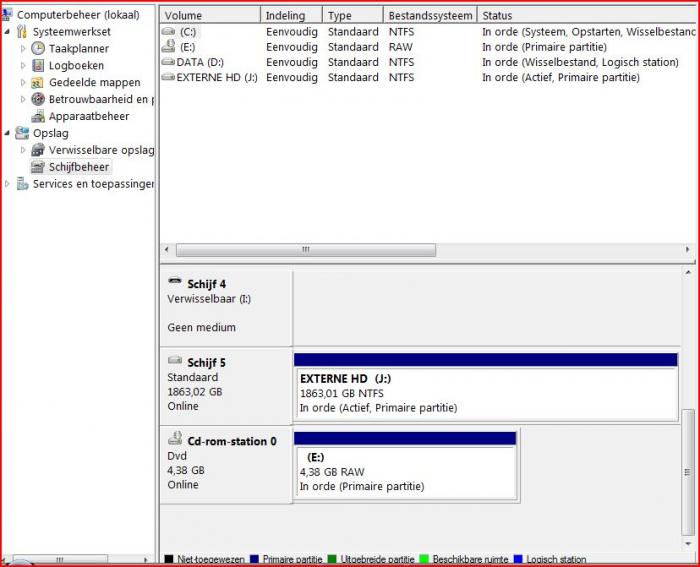Screen dimensions: 700x567
Task: Click '1863,02 GB' under Schijf 5
Action: coord(195,392)
